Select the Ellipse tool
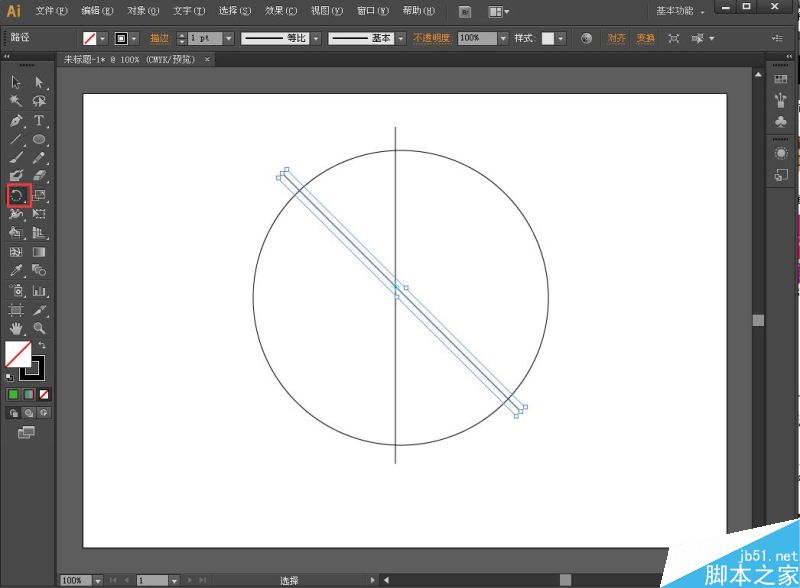This screenshot has height=588, width=800. [39, 139]
